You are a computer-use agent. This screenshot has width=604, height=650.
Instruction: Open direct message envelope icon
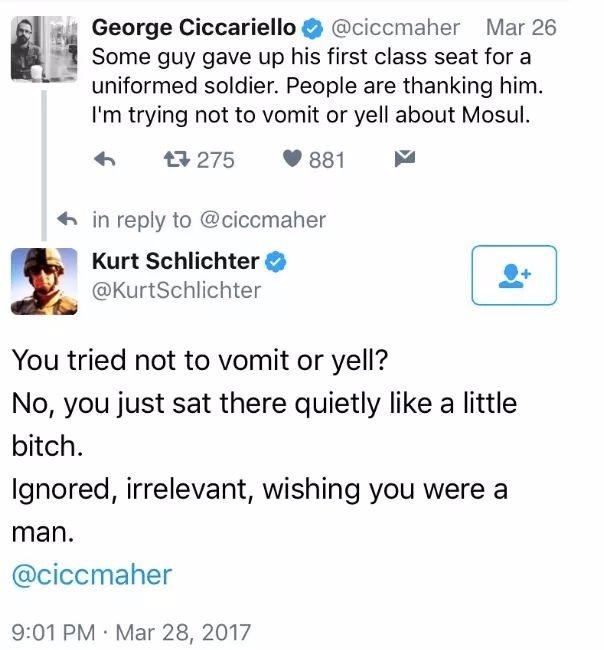(x=402, y=159)
